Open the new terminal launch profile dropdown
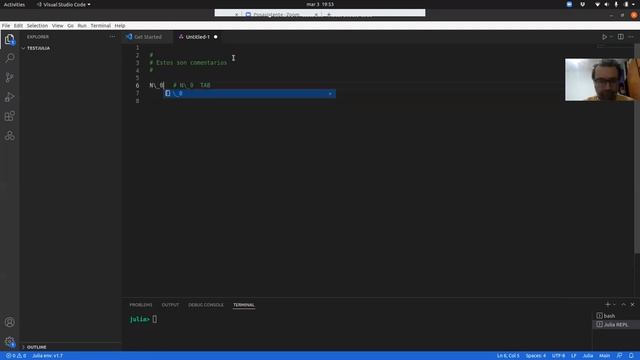The width and height of the screenshot is (640, 360). pyautogui.click(x=614, y=304)
